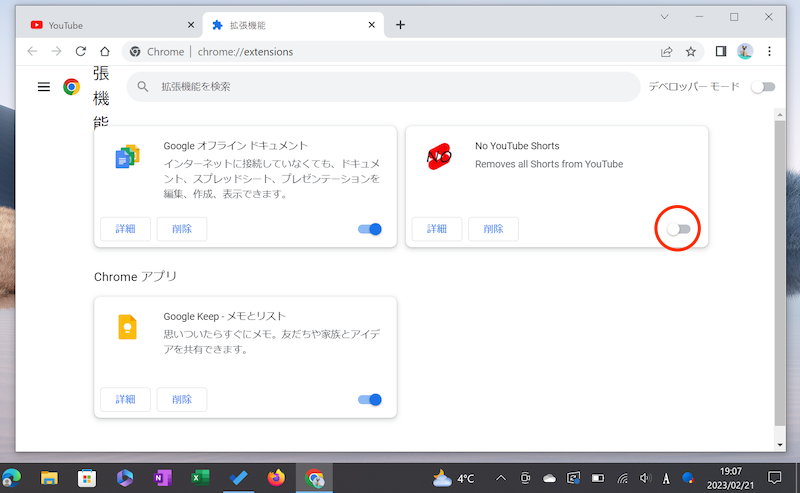The height and width of the screenshot is (493, 800).
Task: Disable Google Offline Docs extension toggle
Action: (x=369, y=229)
